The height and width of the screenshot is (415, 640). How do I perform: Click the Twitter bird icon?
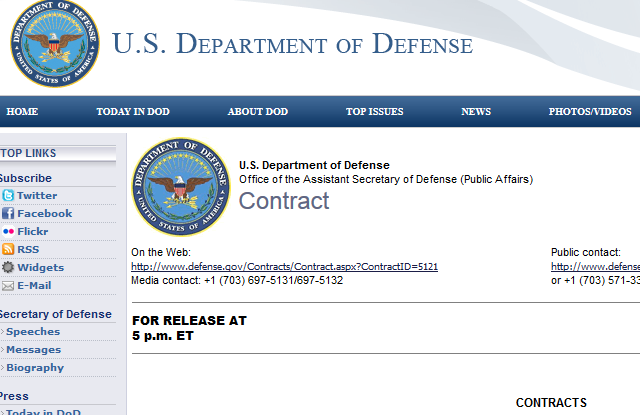[x=8, y=195]
